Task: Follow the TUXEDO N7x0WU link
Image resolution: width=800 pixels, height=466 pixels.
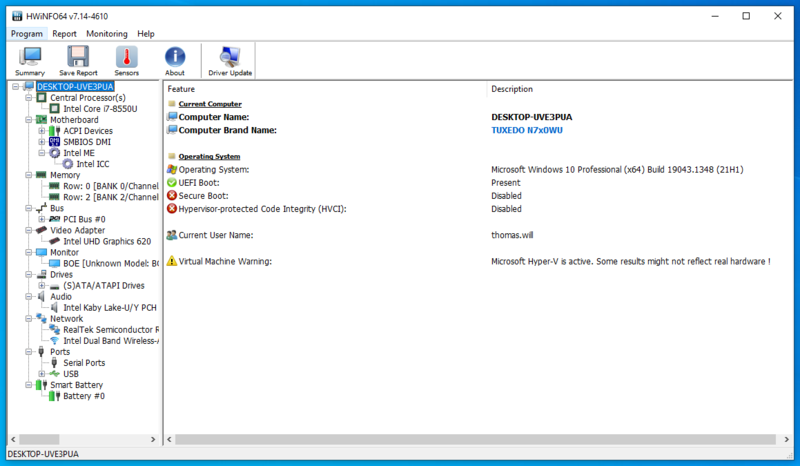Action: 527,130
